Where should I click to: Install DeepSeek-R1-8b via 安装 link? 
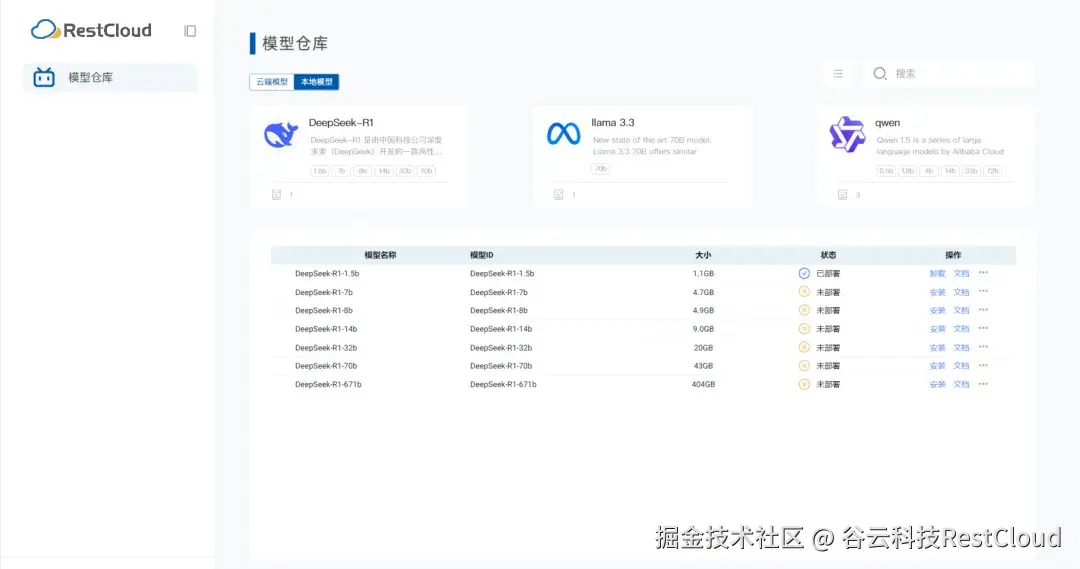937,311
